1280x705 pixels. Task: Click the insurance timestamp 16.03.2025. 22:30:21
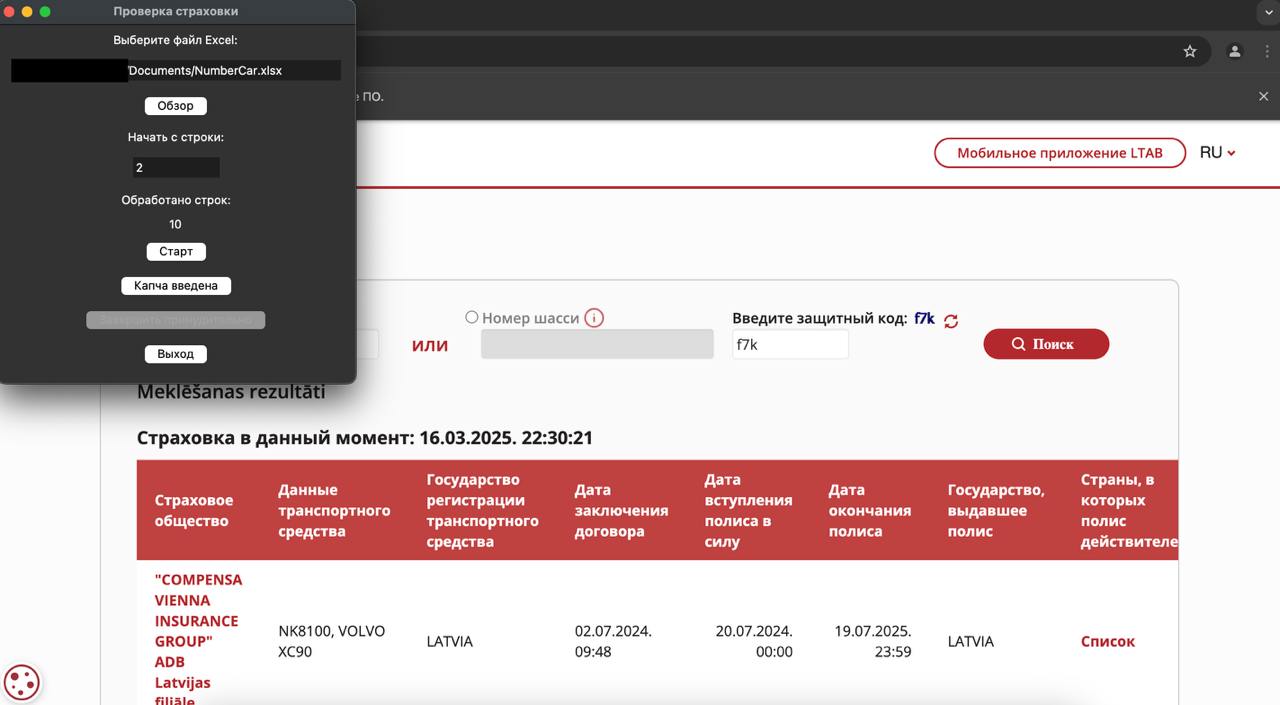pyautogui.click(x=506, y=438)
